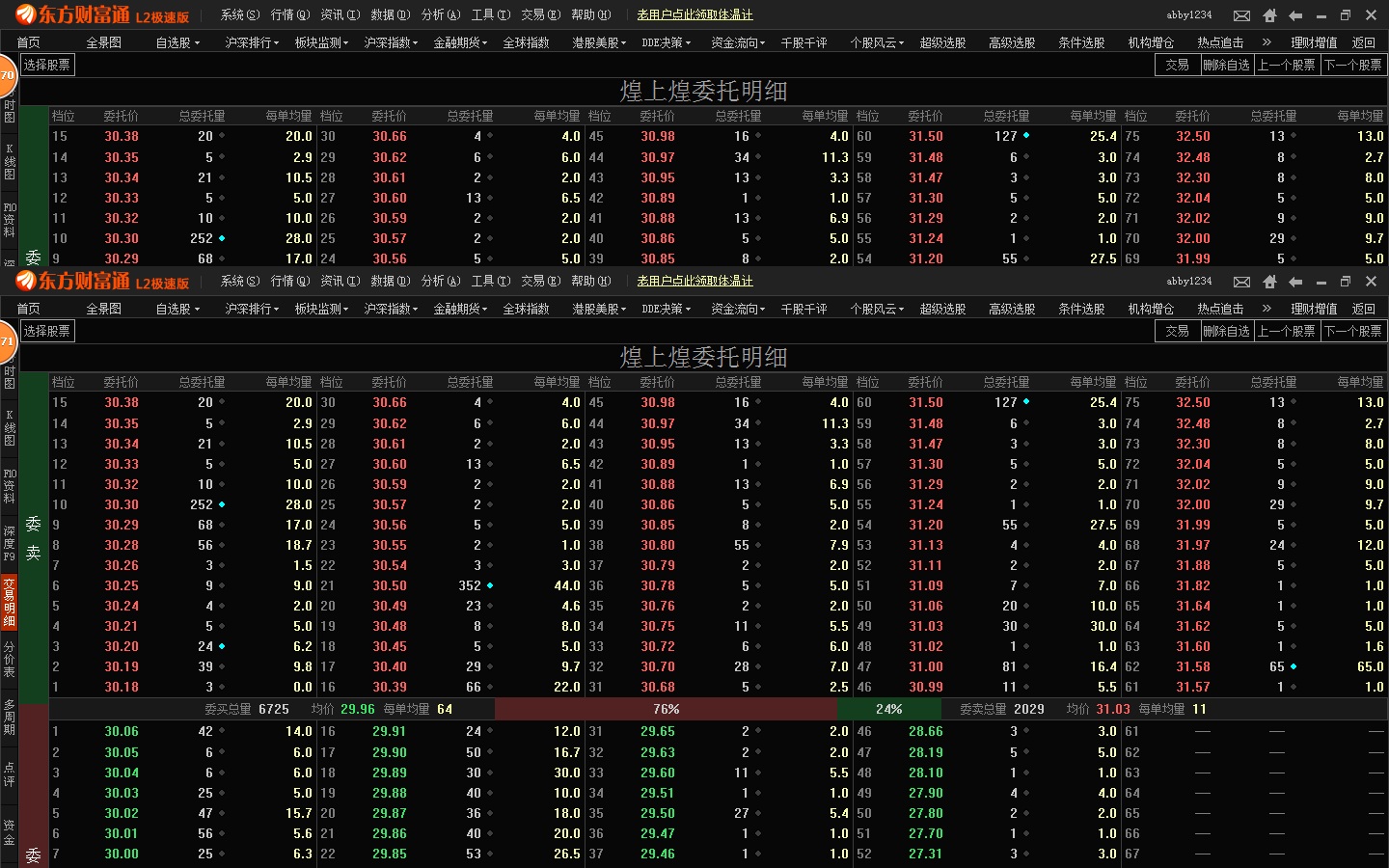Screen dimensions: 1389x868
Task: Click the back arrow in the lower window
Action: tap(1295, 282)
